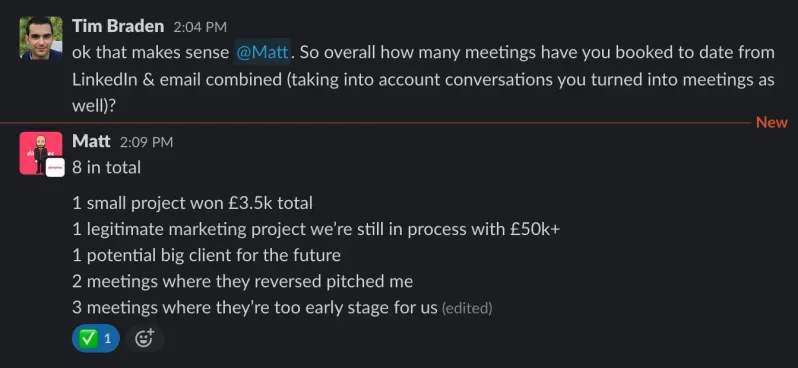Click the "2 meetings where they reversed pitched me" line
Screen dimensions: 798x368
click(242, 281)
